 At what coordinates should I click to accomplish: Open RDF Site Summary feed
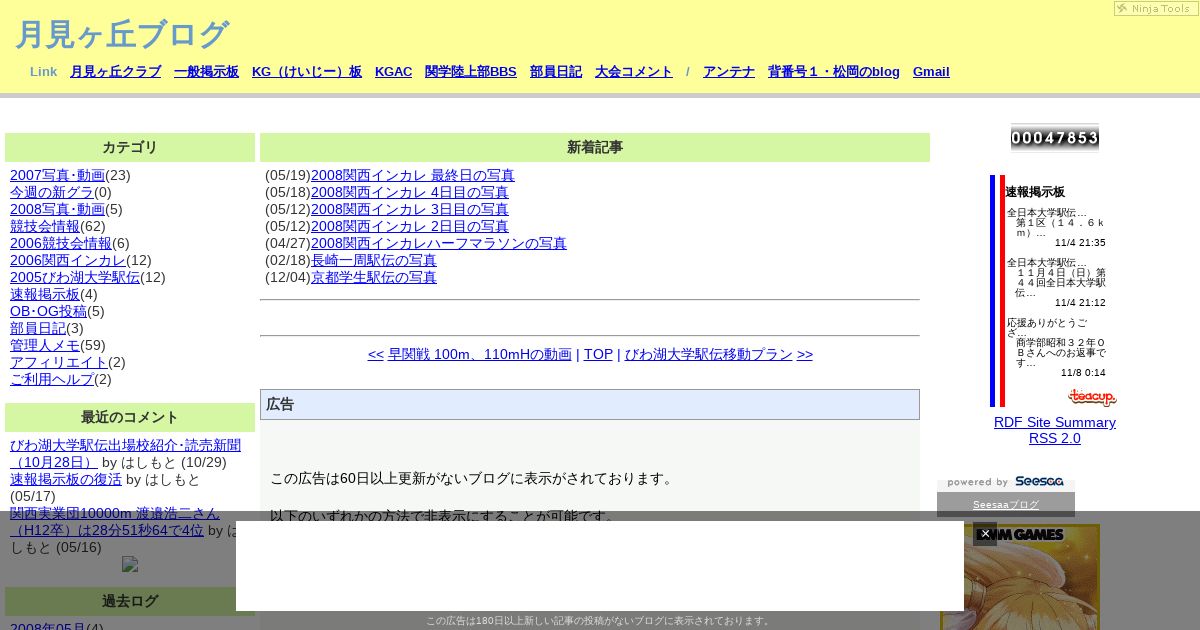point(1055,422)
